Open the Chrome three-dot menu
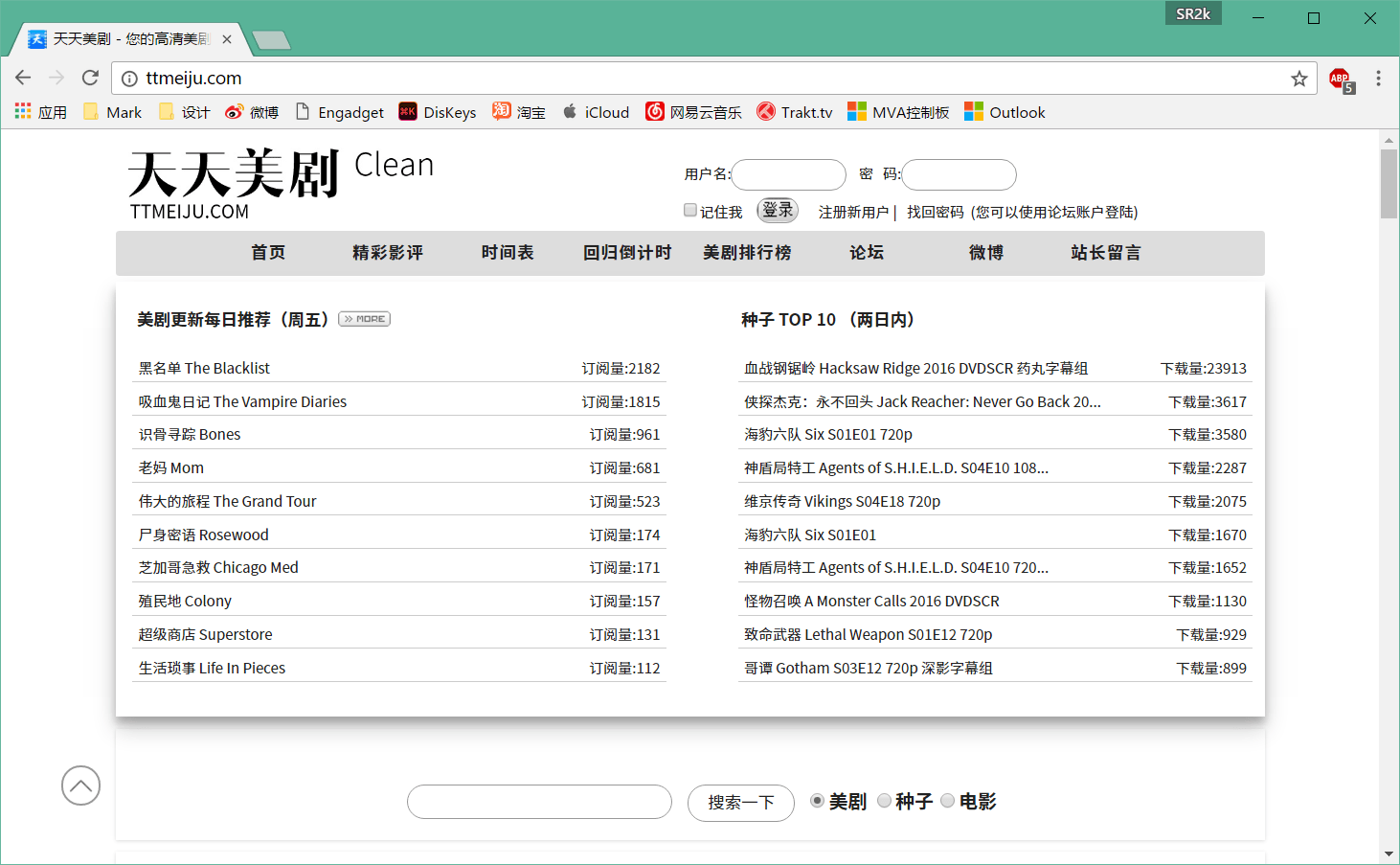Viewport: 1400px width, 865px height. pyautogui.click(x=1378, y=79)
